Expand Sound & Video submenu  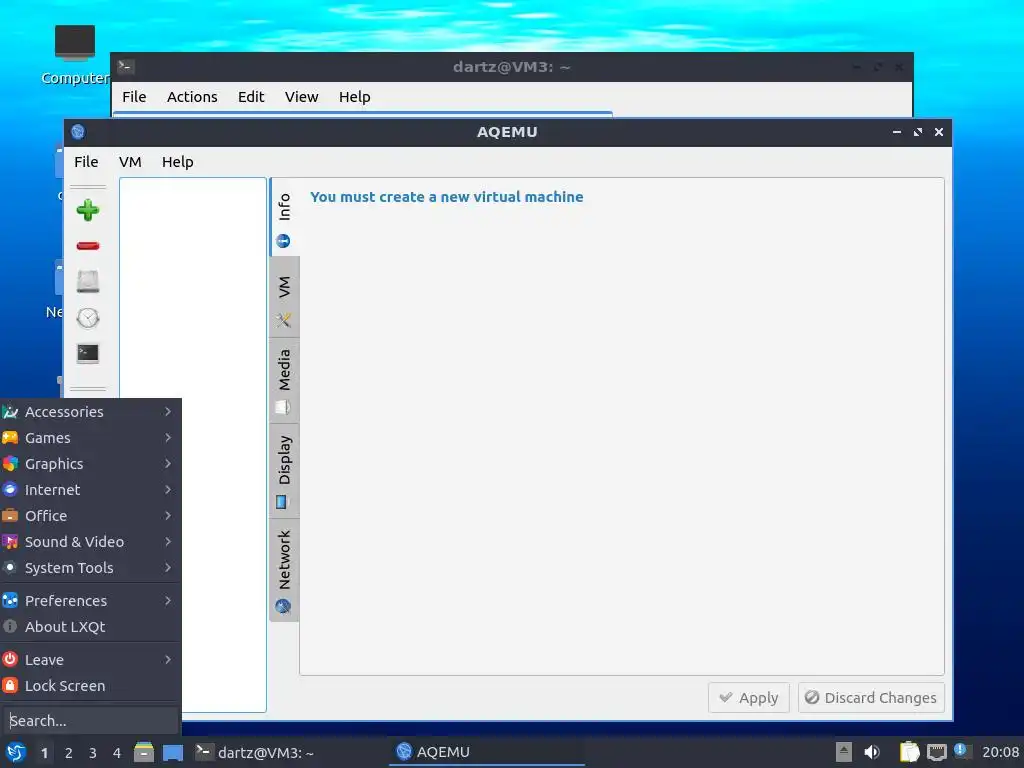(x=91, y=542)
